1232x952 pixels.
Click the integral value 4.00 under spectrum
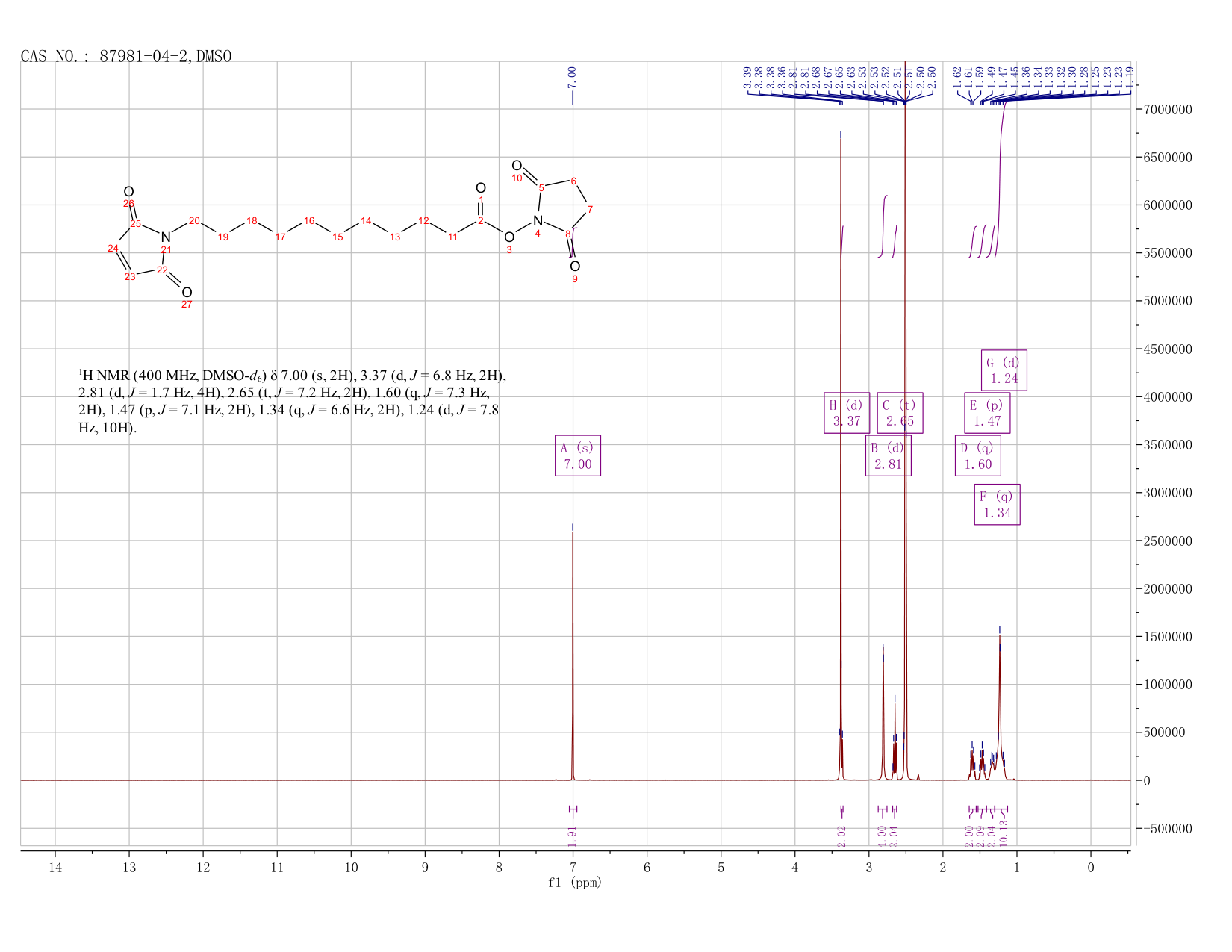pos(882,836)
